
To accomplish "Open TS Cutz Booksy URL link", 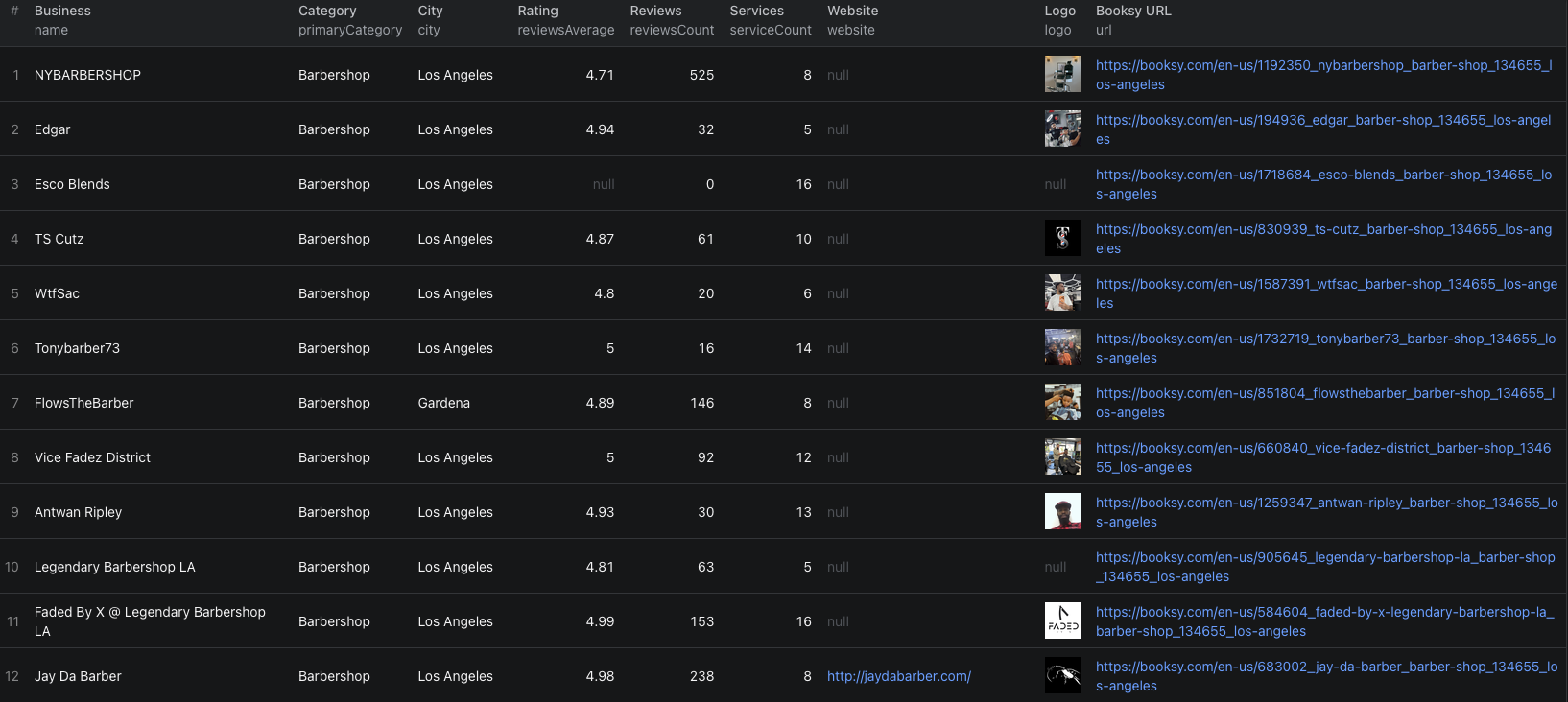I will pyautogui.click(x=1324, y=239).
